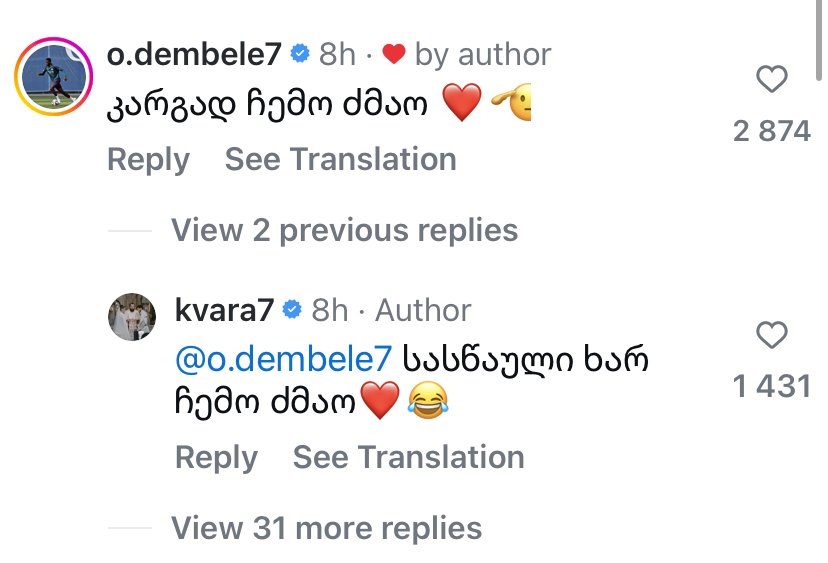The height and width of the screenshot is (563, 828).
Task: Expand View 2 previous replies
Action: pyautogui.click(x=344, y=231)
